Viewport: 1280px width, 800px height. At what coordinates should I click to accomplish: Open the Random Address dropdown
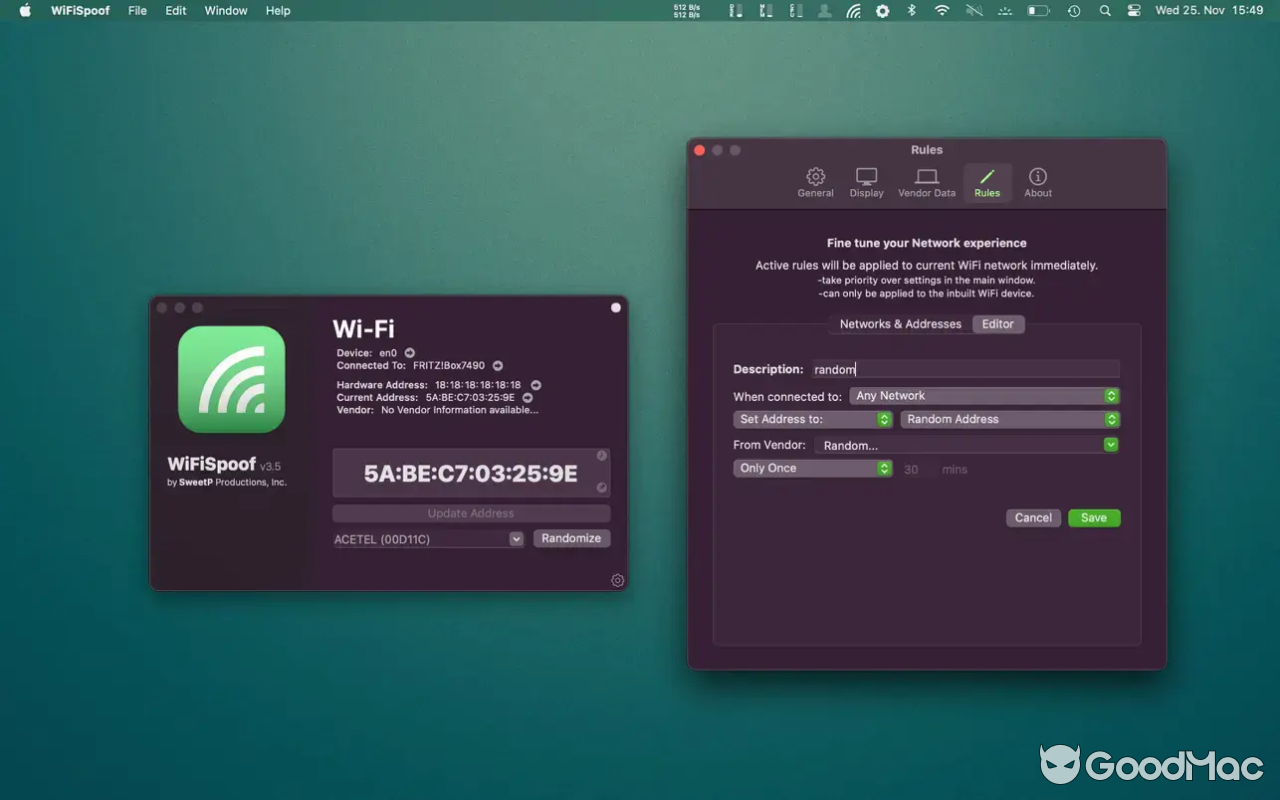tap(1009, 419)
